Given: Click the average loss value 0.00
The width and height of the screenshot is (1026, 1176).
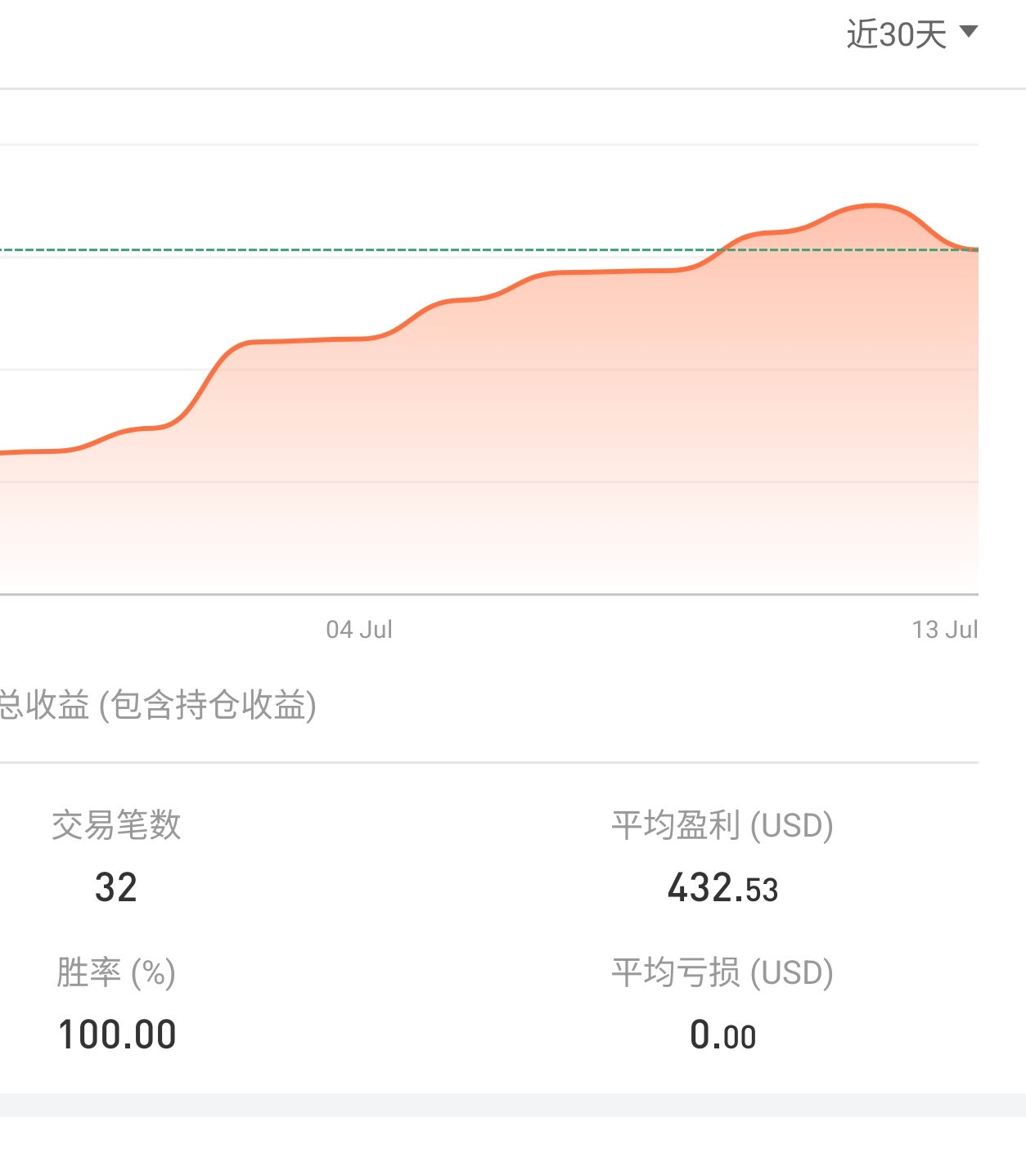Looking at the screenshot, I should click(722, 1035).
